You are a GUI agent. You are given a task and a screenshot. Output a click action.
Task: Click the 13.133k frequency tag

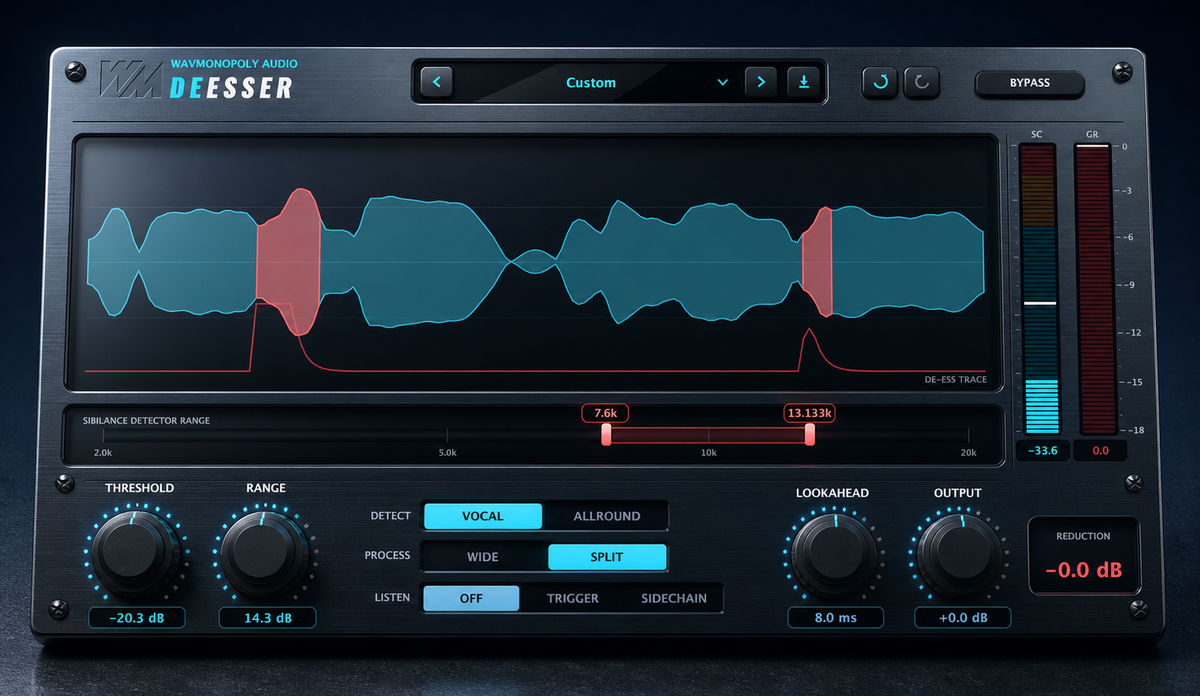810,412
